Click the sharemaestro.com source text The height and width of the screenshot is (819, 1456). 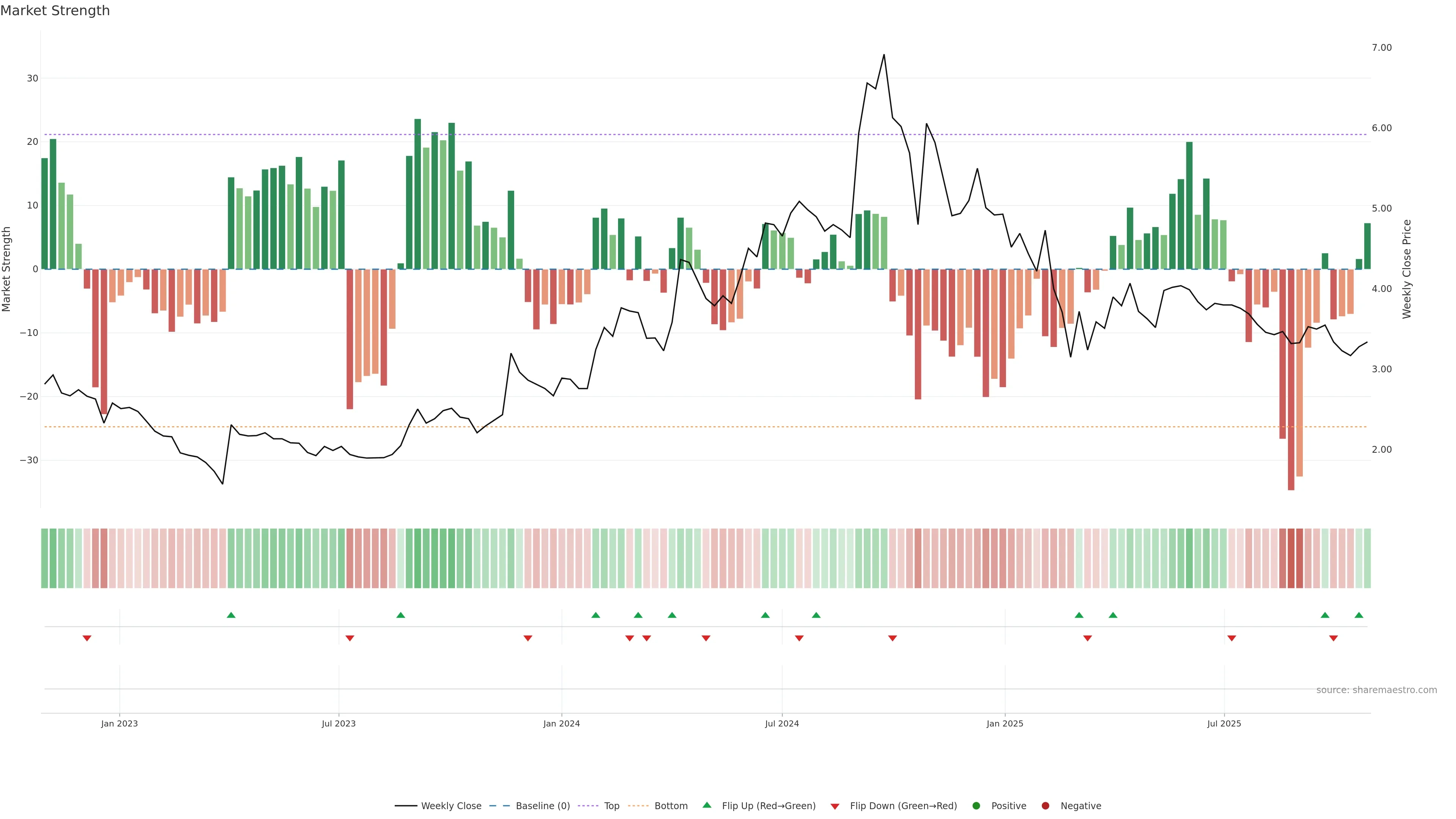(1376, 690)
